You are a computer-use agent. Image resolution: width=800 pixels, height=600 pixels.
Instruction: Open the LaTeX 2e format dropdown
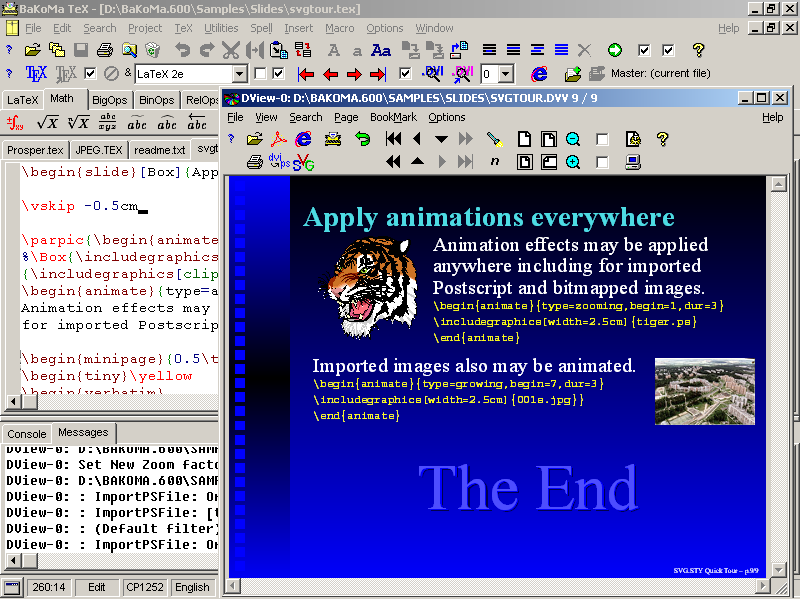point(239,74)
